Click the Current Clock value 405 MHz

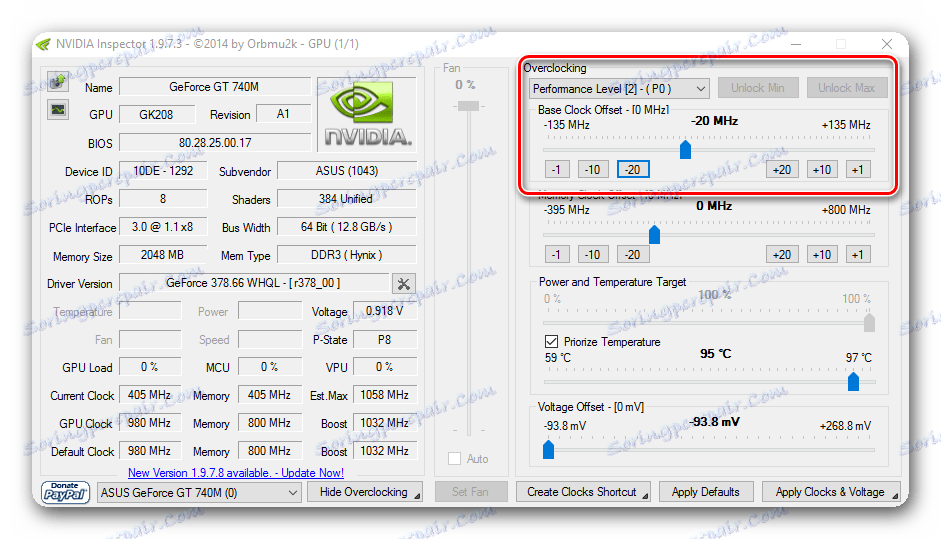tap(150, 395)
